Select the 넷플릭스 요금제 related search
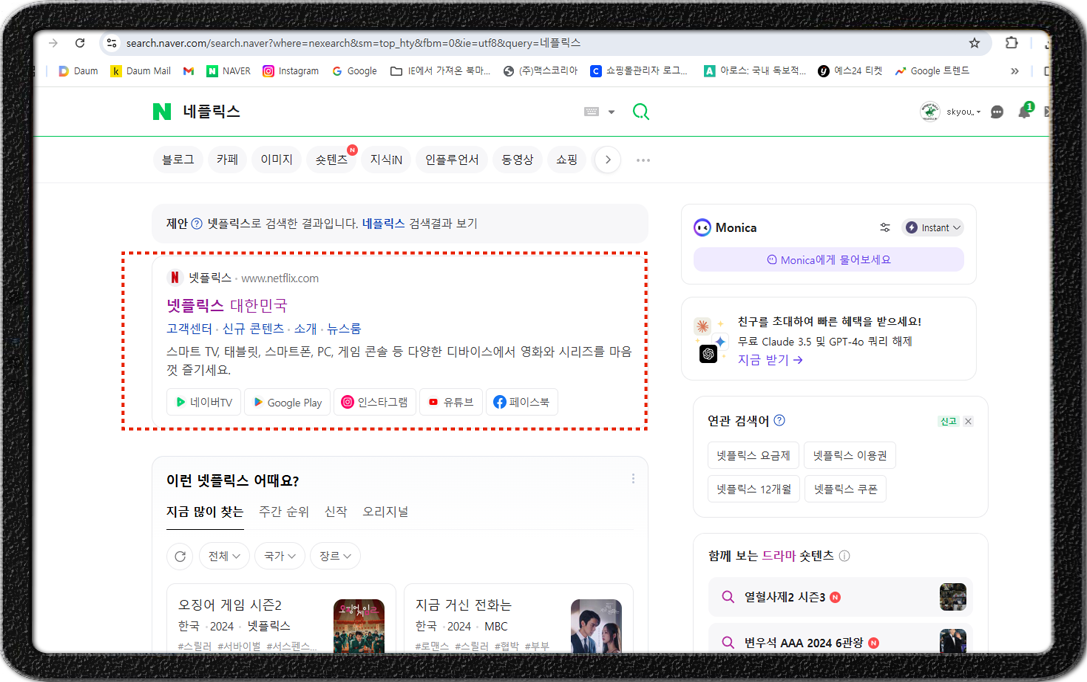 point(754,455)
